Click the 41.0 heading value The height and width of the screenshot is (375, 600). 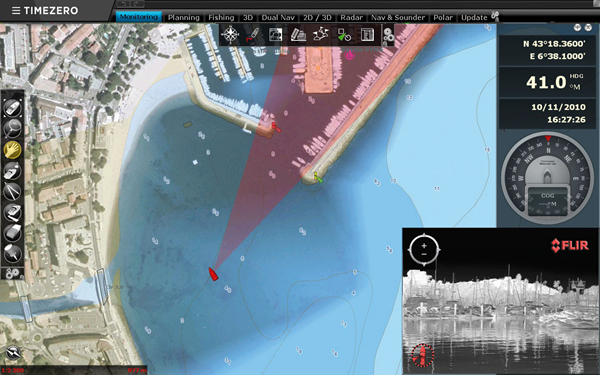point(546,82)
